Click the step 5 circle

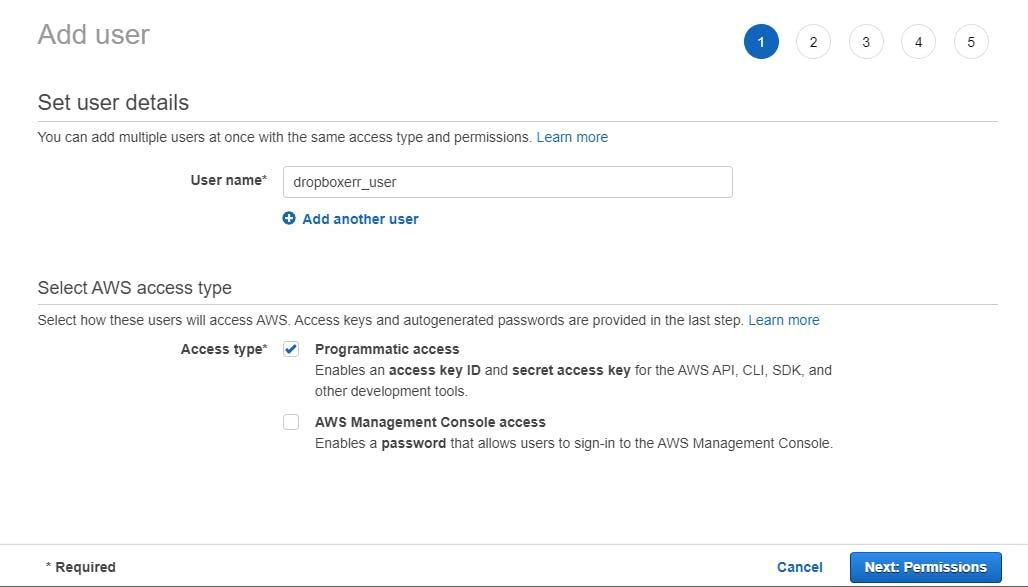coord(971,42)
